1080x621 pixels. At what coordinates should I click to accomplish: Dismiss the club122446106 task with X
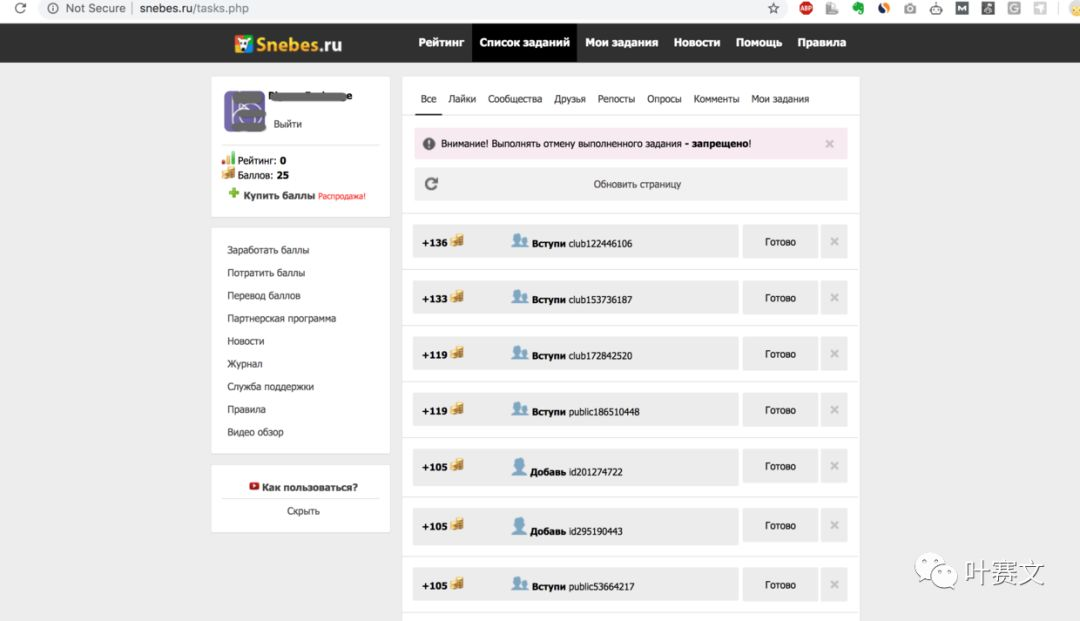(834, 242)
